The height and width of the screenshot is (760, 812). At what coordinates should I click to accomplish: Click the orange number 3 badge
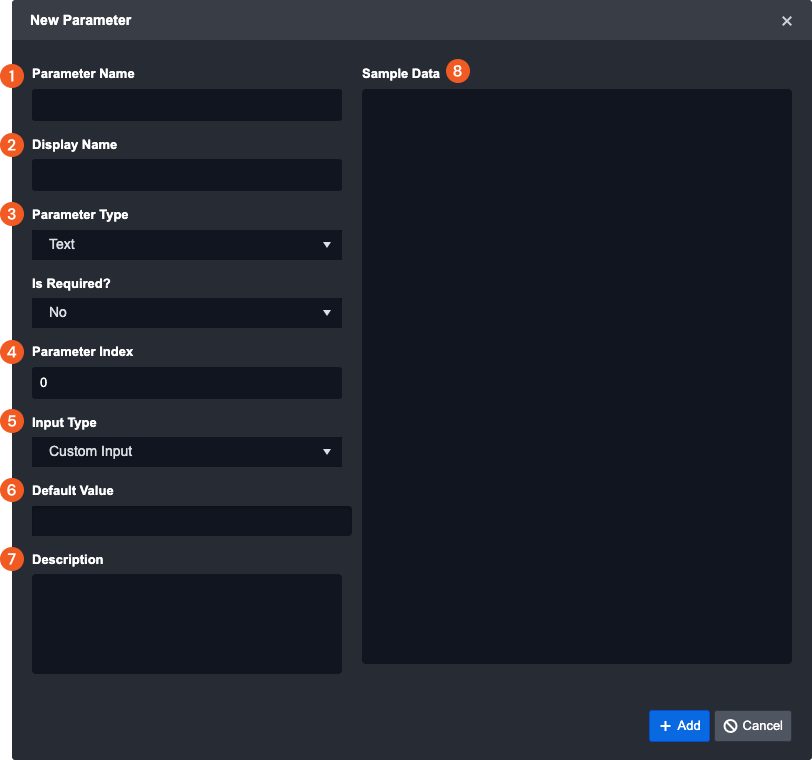12,214
